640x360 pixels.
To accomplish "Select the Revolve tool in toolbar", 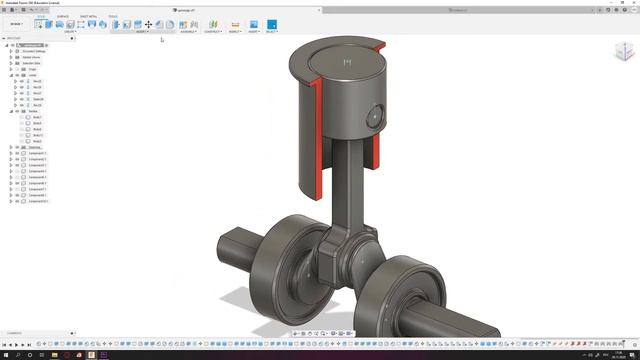I will click(60, 24).
